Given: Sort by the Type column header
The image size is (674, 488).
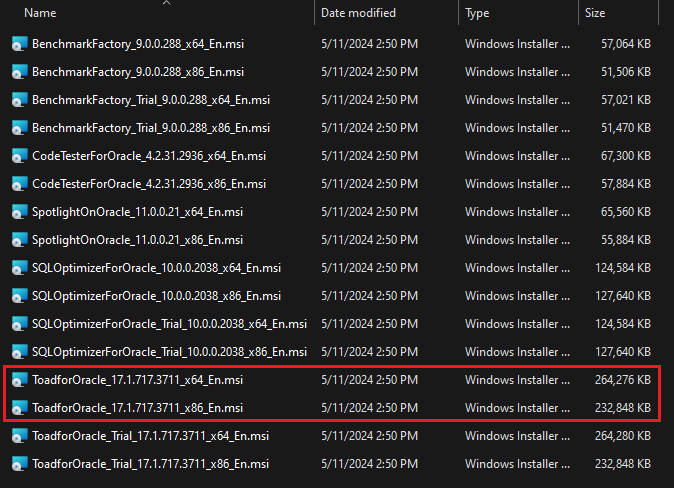Looking at the screenshot, I should coord(477,13).
